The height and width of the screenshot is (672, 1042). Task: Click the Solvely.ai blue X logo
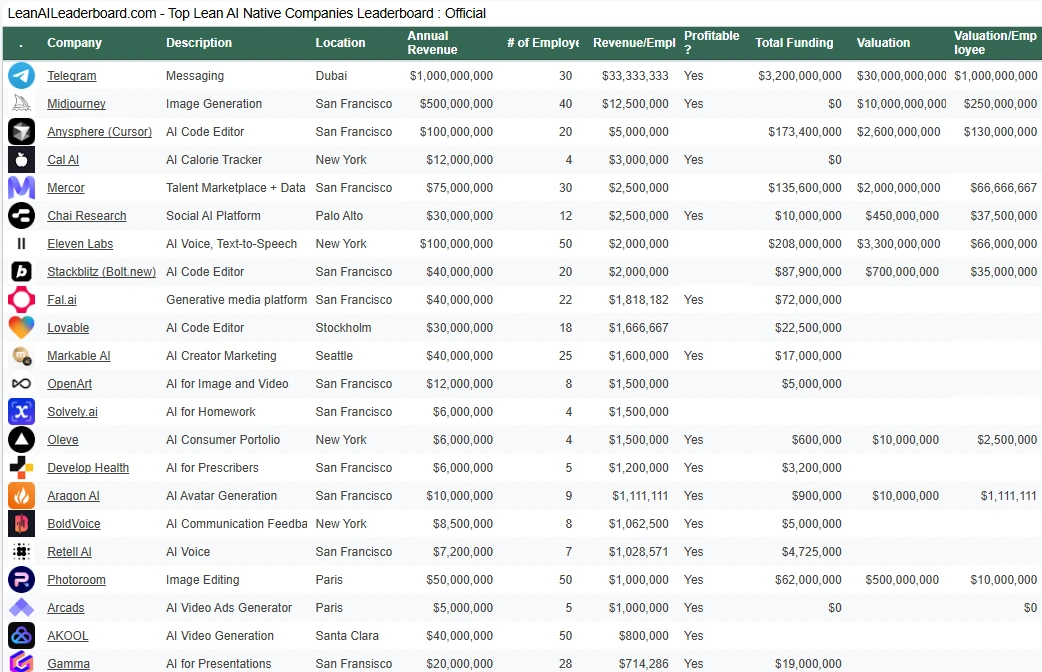tap(21, 411)
